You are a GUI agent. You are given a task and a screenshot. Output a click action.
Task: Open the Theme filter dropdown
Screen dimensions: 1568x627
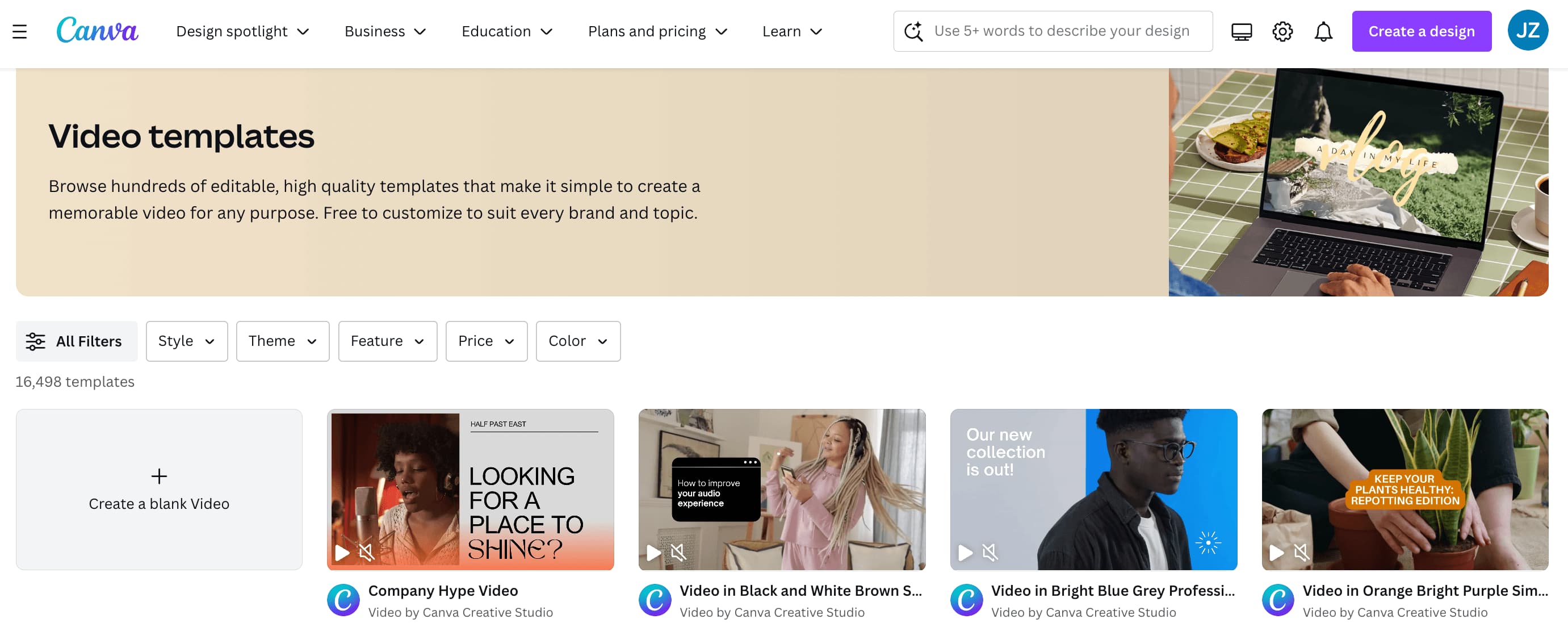(283, 341)
